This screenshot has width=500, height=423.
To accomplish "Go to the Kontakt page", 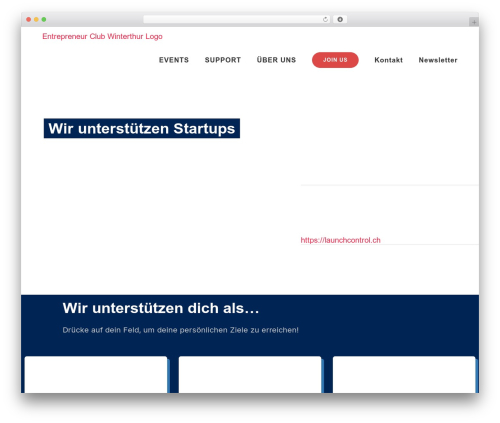I will [388, 60].
